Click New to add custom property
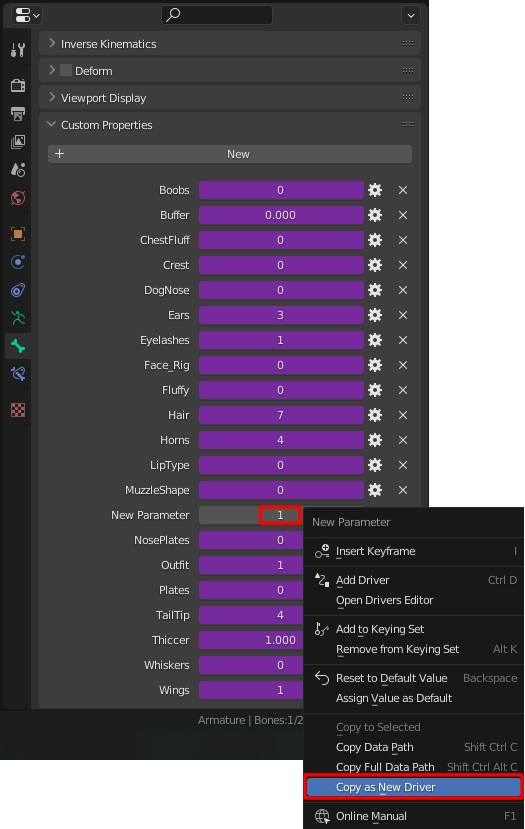This screenshot has width=525, height=829. 230,154
